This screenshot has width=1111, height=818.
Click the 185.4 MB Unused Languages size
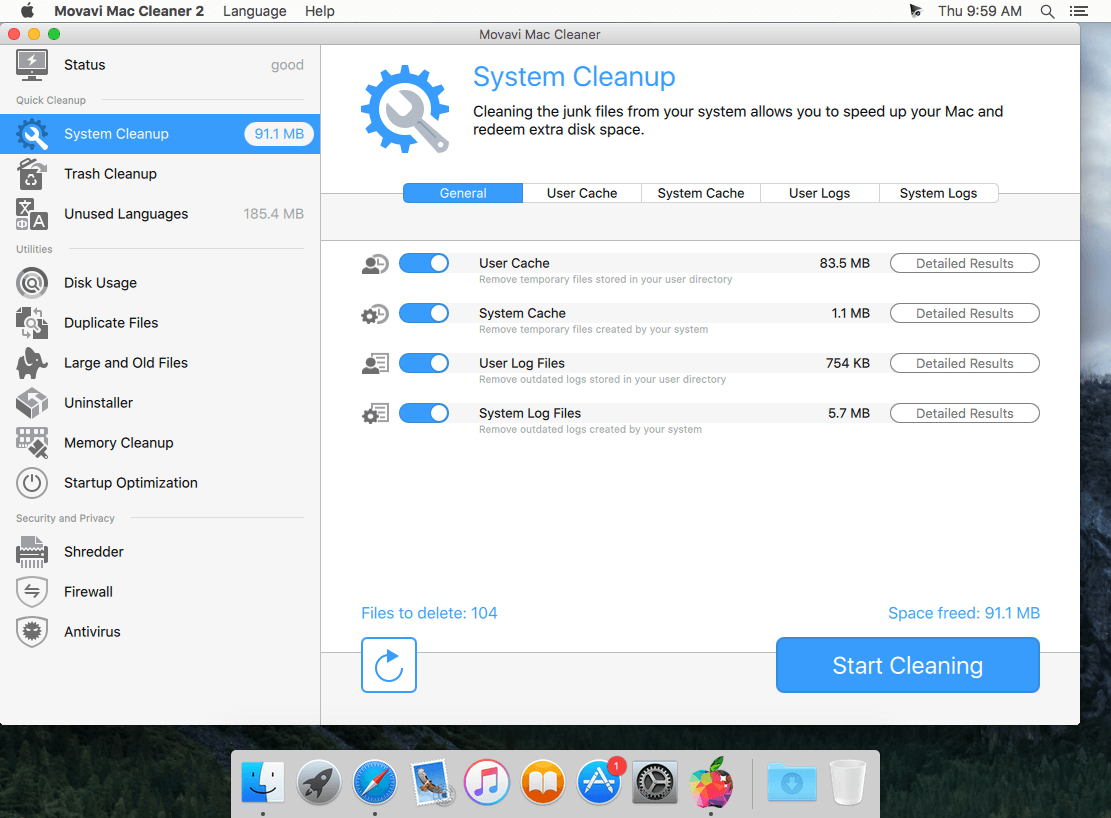[273, 214]
